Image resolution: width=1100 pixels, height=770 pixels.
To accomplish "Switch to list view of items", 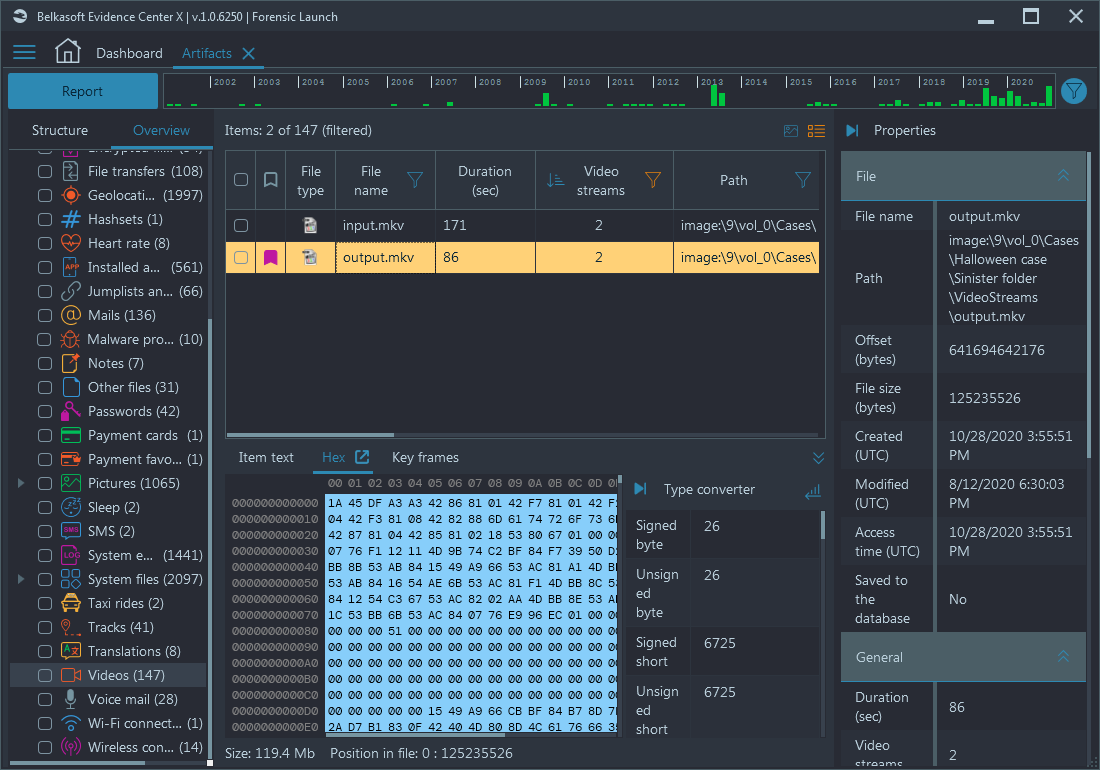I will tap(816, 130).
